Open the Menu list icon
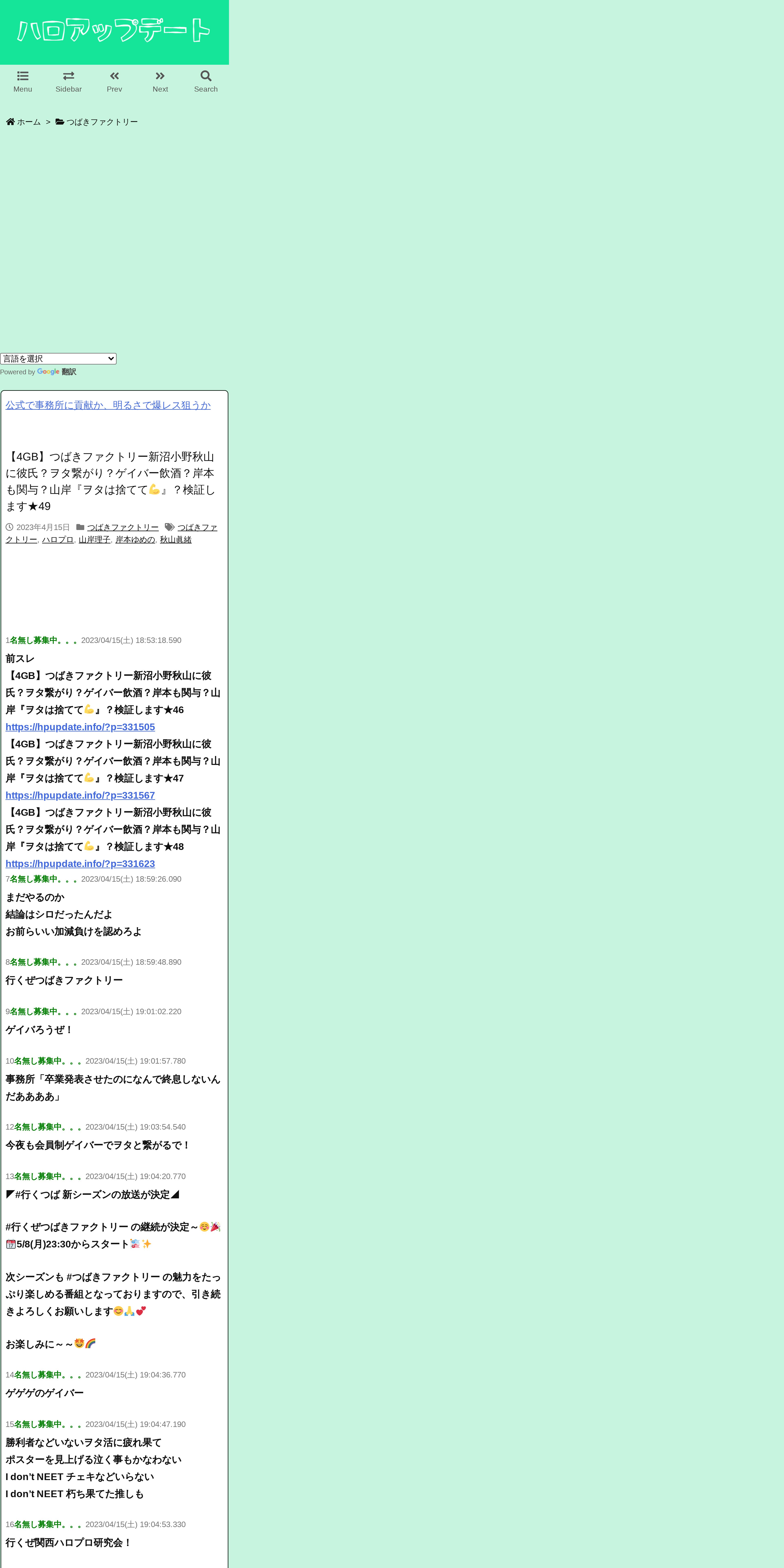This screenshot has width=784, height=1568. click(23, 76)
